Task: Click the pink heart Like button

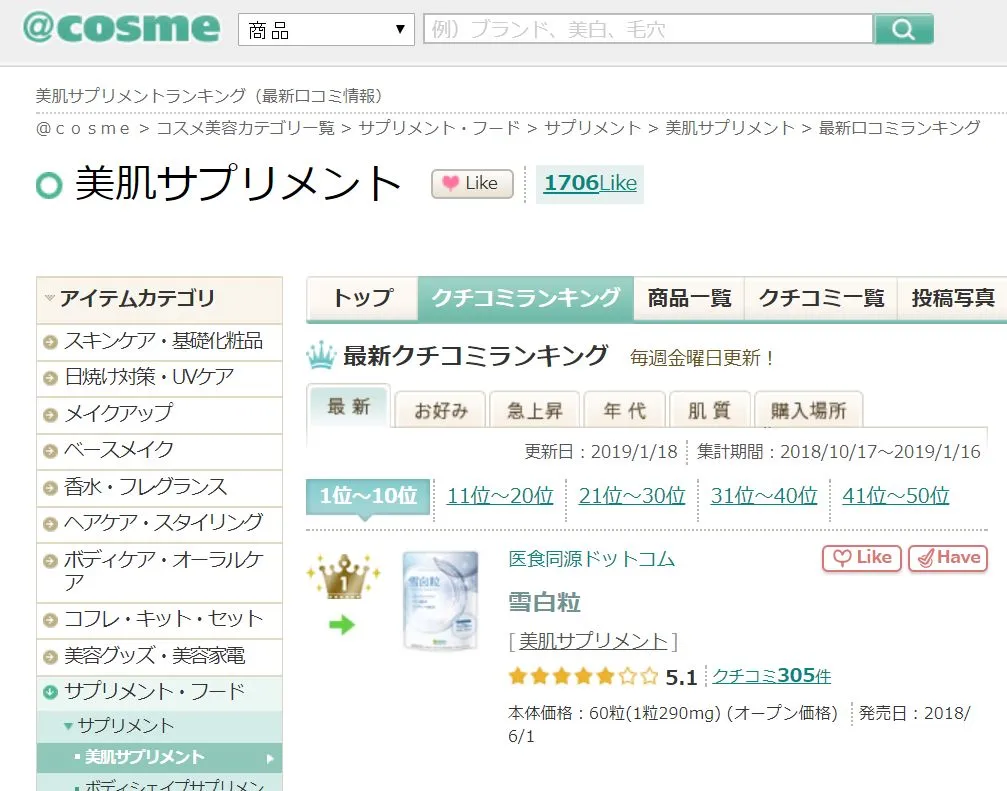Action: [x=473, y=184]
